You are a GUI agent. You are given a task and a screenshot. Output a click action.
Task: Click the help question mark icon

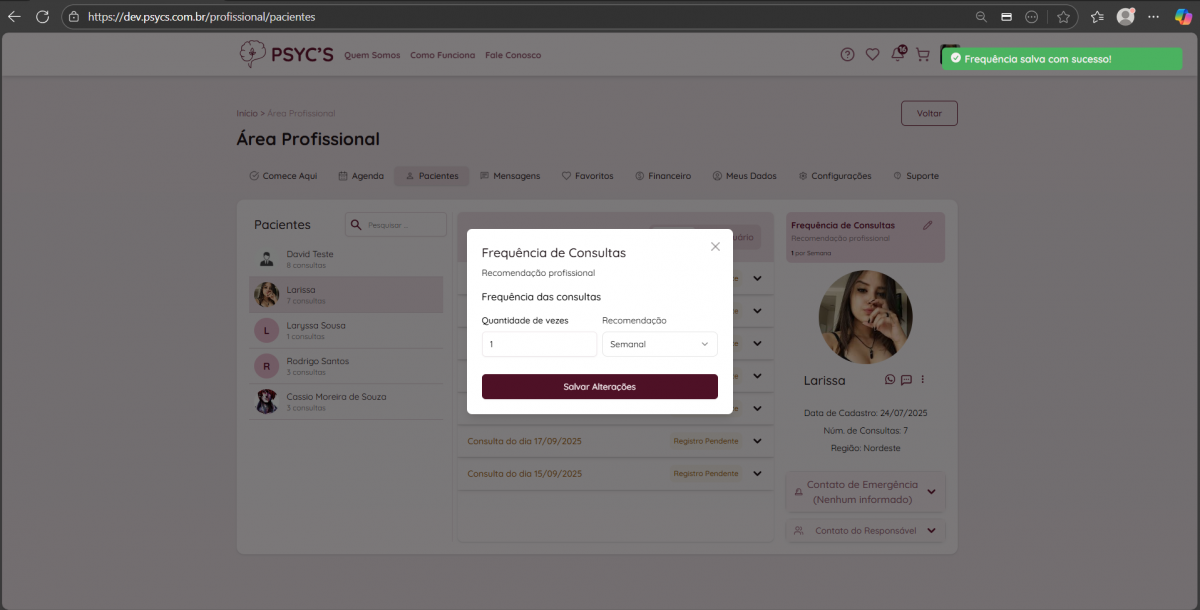pos(847,55)
